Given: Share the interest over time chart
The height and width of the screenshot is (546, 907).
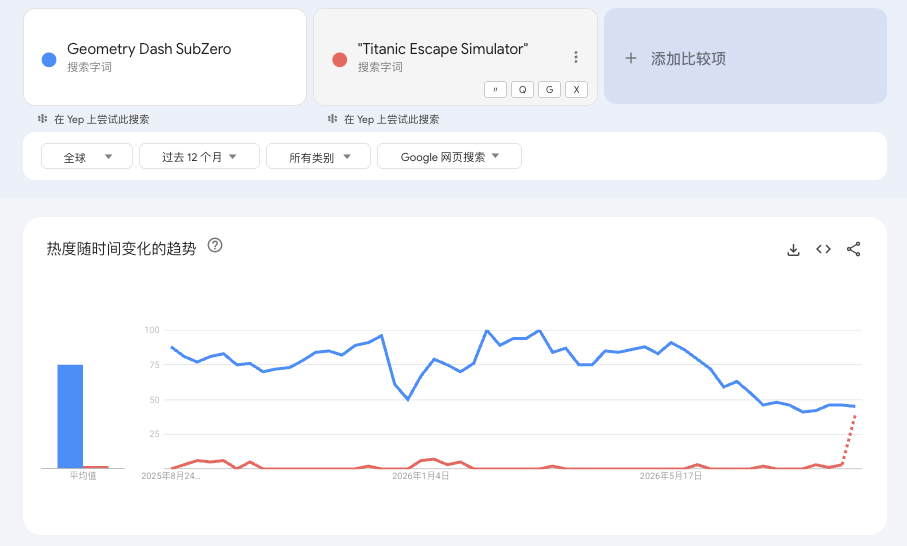Looking at the screenshot, I should (x=853, y=249).
